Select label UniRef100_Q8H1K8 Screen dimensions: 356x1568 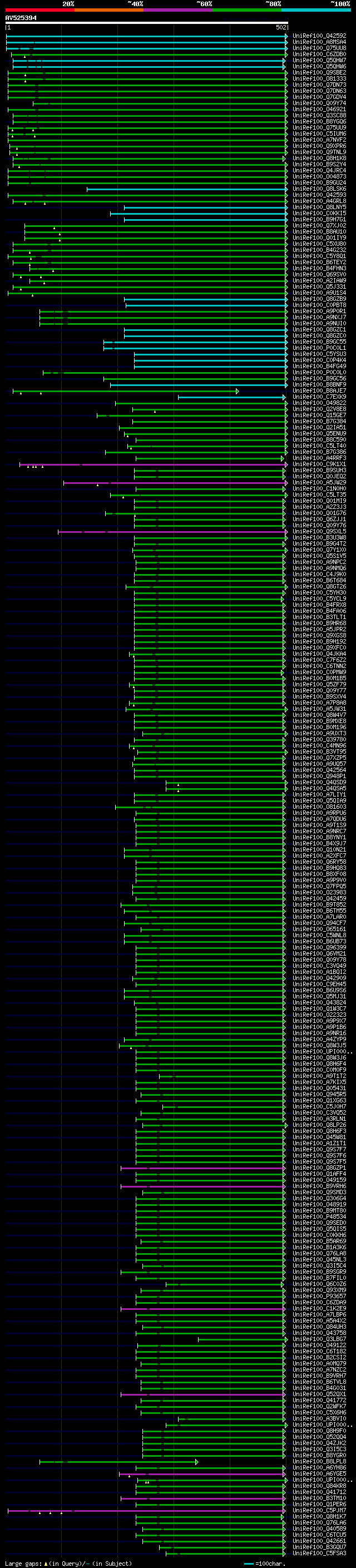[319, 159]
